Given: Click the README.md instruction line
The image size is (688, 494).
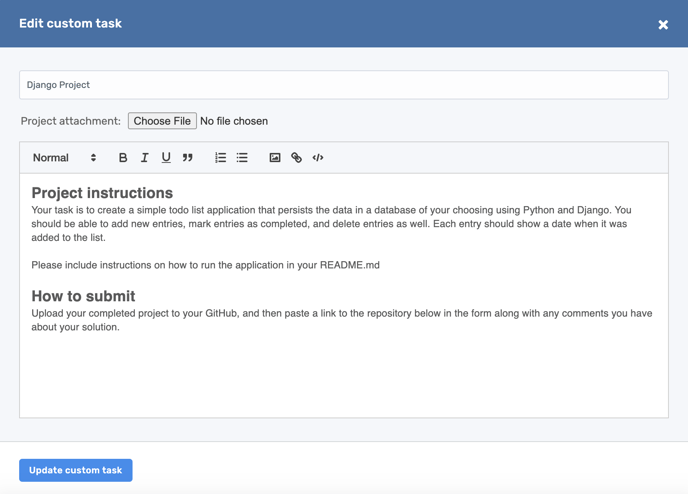Looking at the screenshot, I should pyautogui.click(x=205, y=265).
